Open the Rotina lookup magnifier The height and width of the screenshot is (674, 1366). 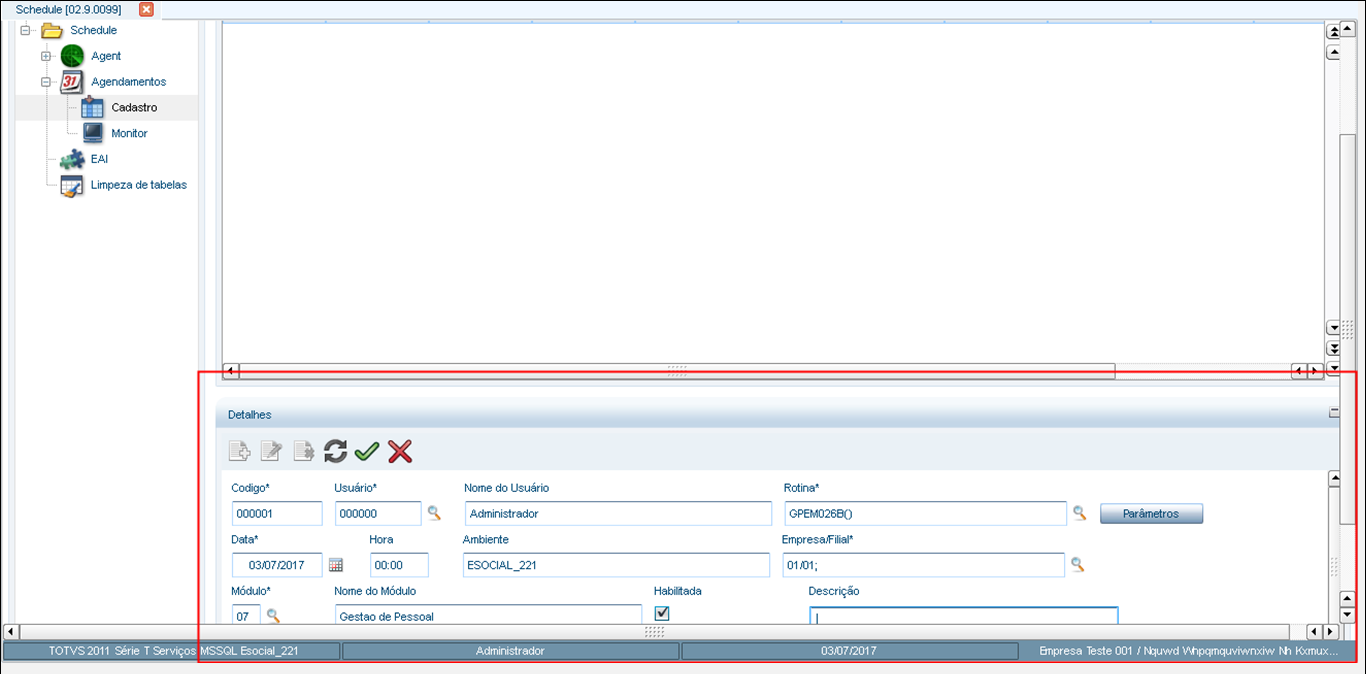tap(1080, 512)
